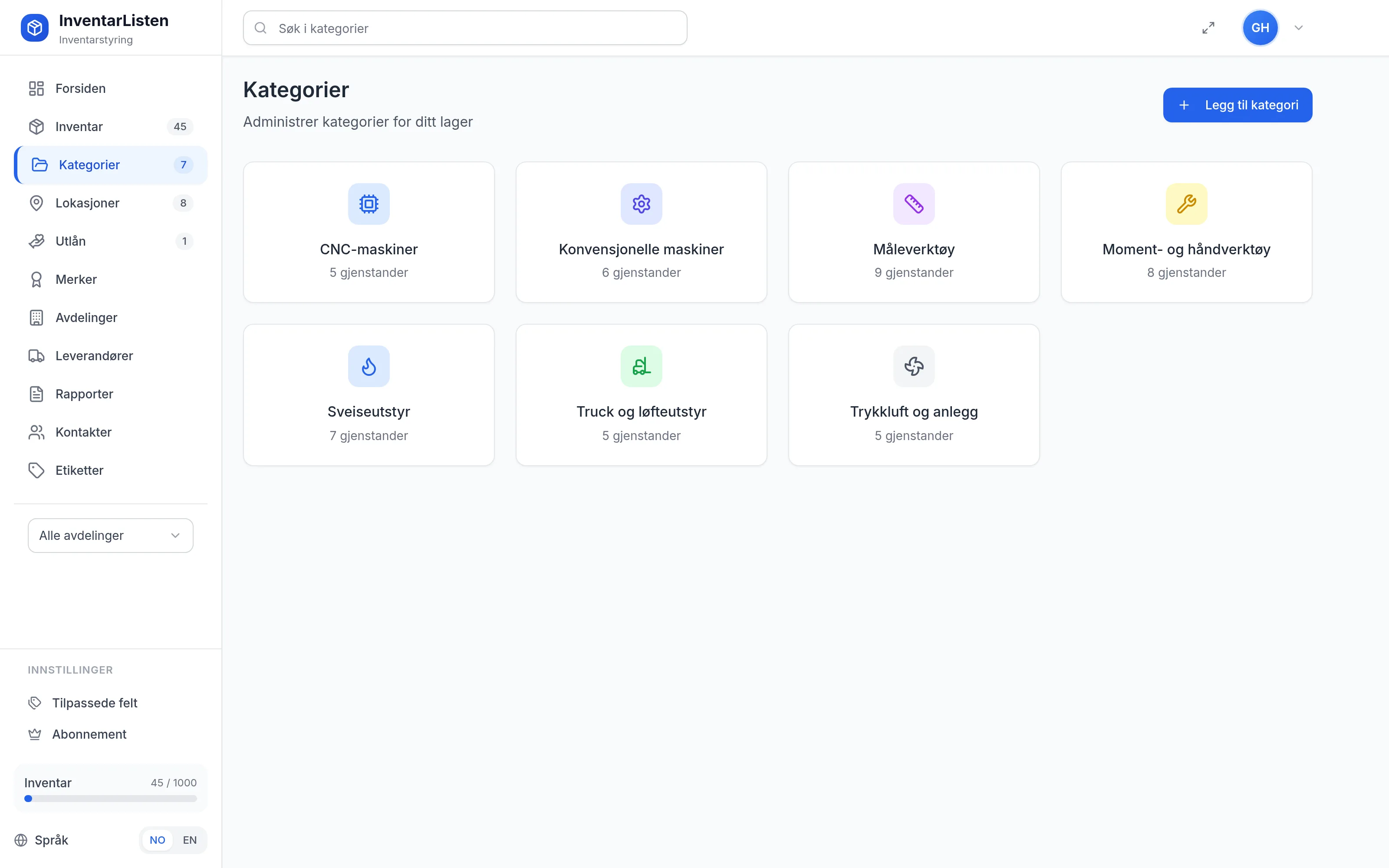Go to Forsiden in the sidebar
The width and height of the screenshot is (1389, 868).
coord(110,89)
